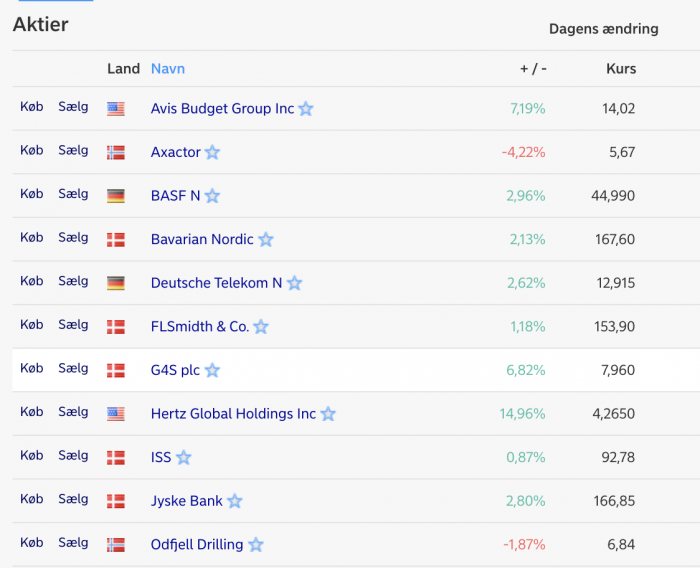The image size is (700, 568).
Task: Open Bavarian Nordic stock details
Action: point(202,239)
